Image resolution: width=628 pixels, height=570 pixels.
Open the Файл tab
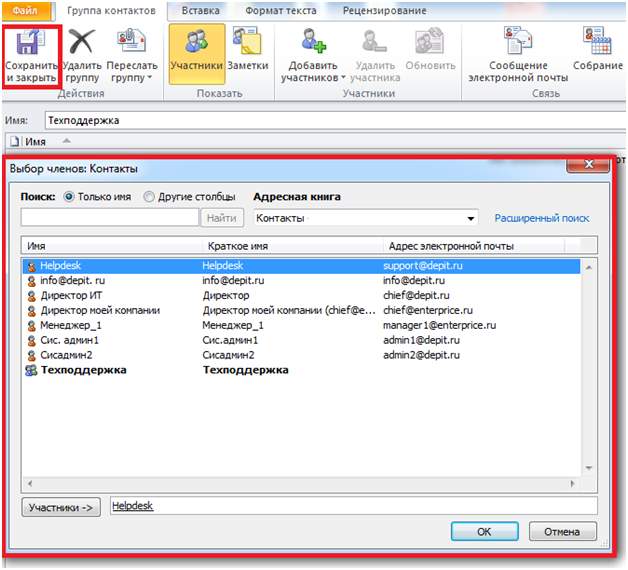tap(25, 10)
